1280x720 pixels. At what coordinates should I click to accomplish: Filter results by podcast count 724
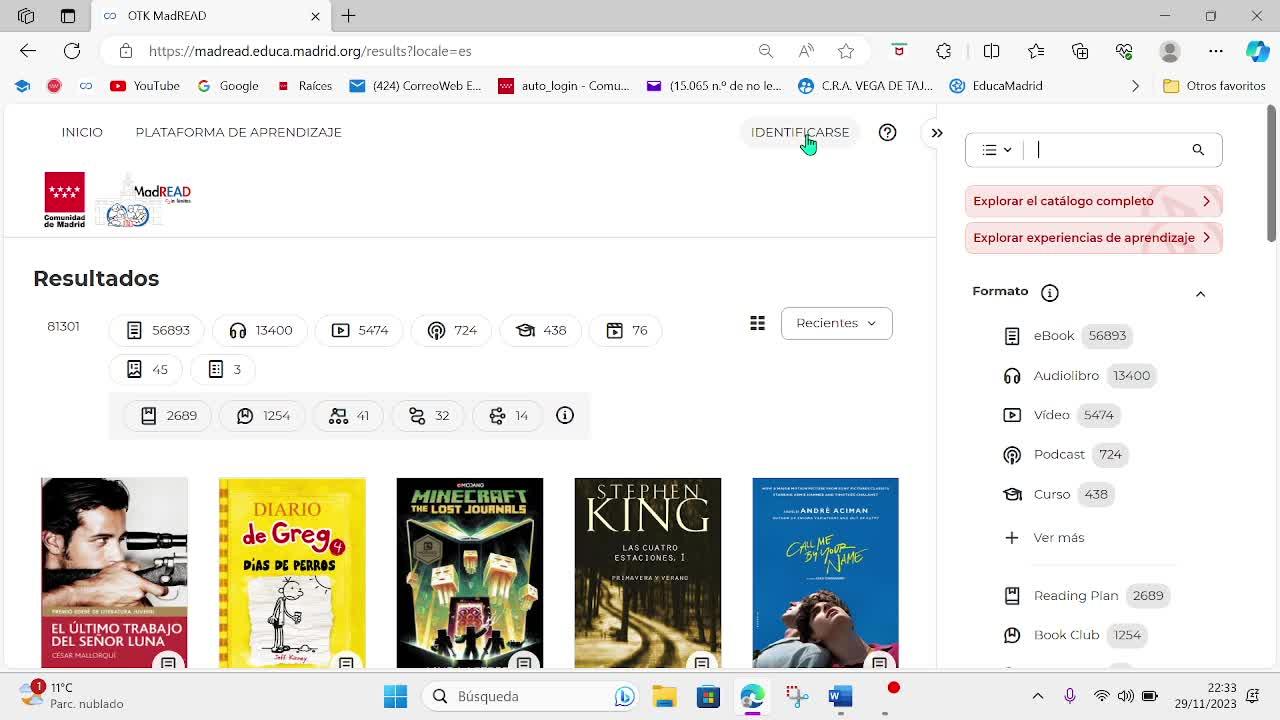click(x=452, y=330)
